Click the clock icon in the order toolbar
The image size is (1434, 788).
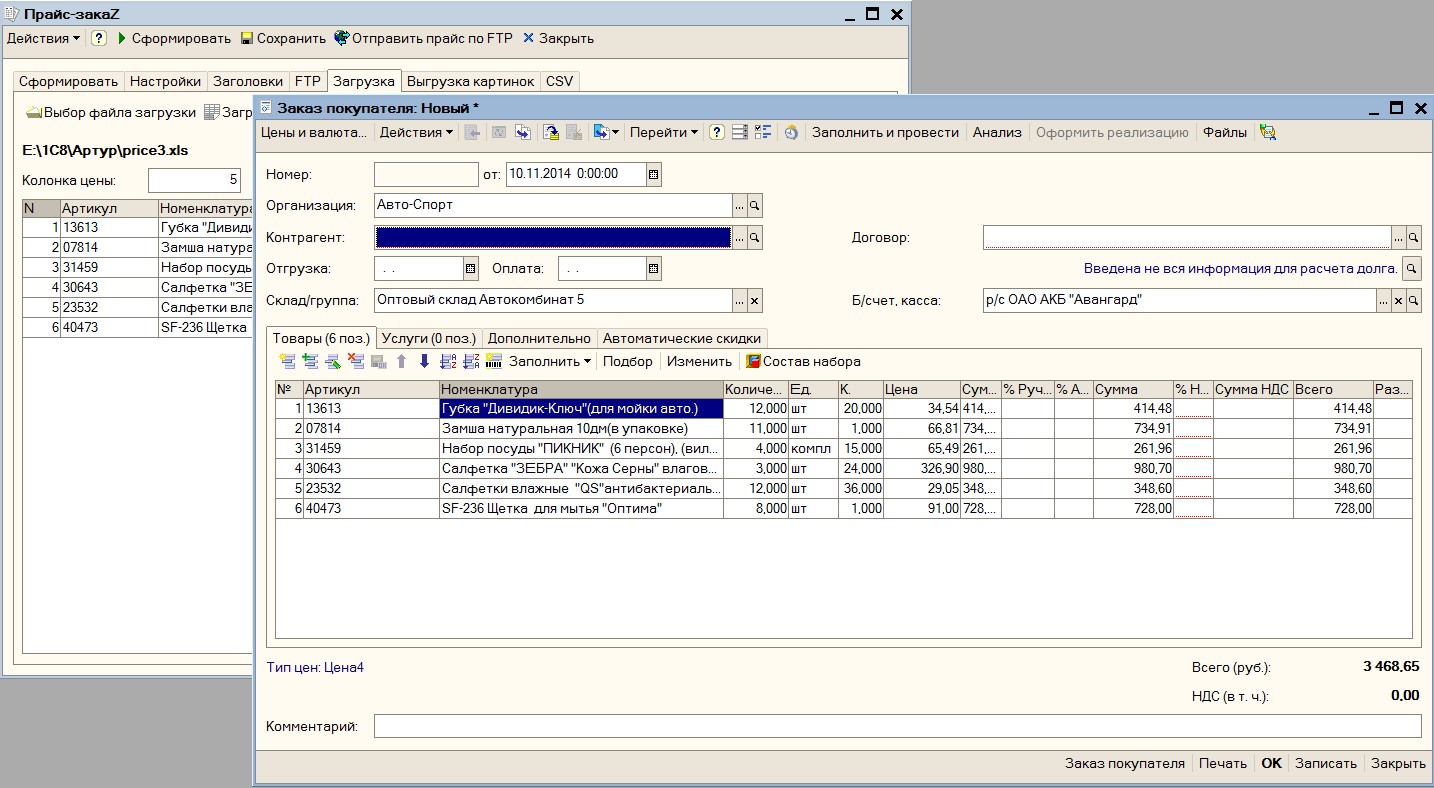pos(791,132)
